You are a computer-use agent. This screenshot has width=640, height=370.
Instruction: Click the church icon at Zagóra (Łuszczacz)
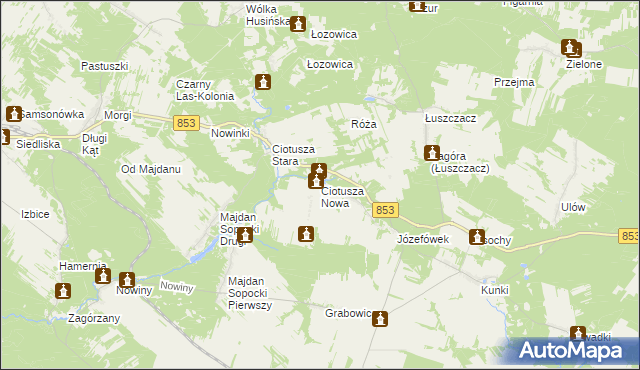[432, 153]
